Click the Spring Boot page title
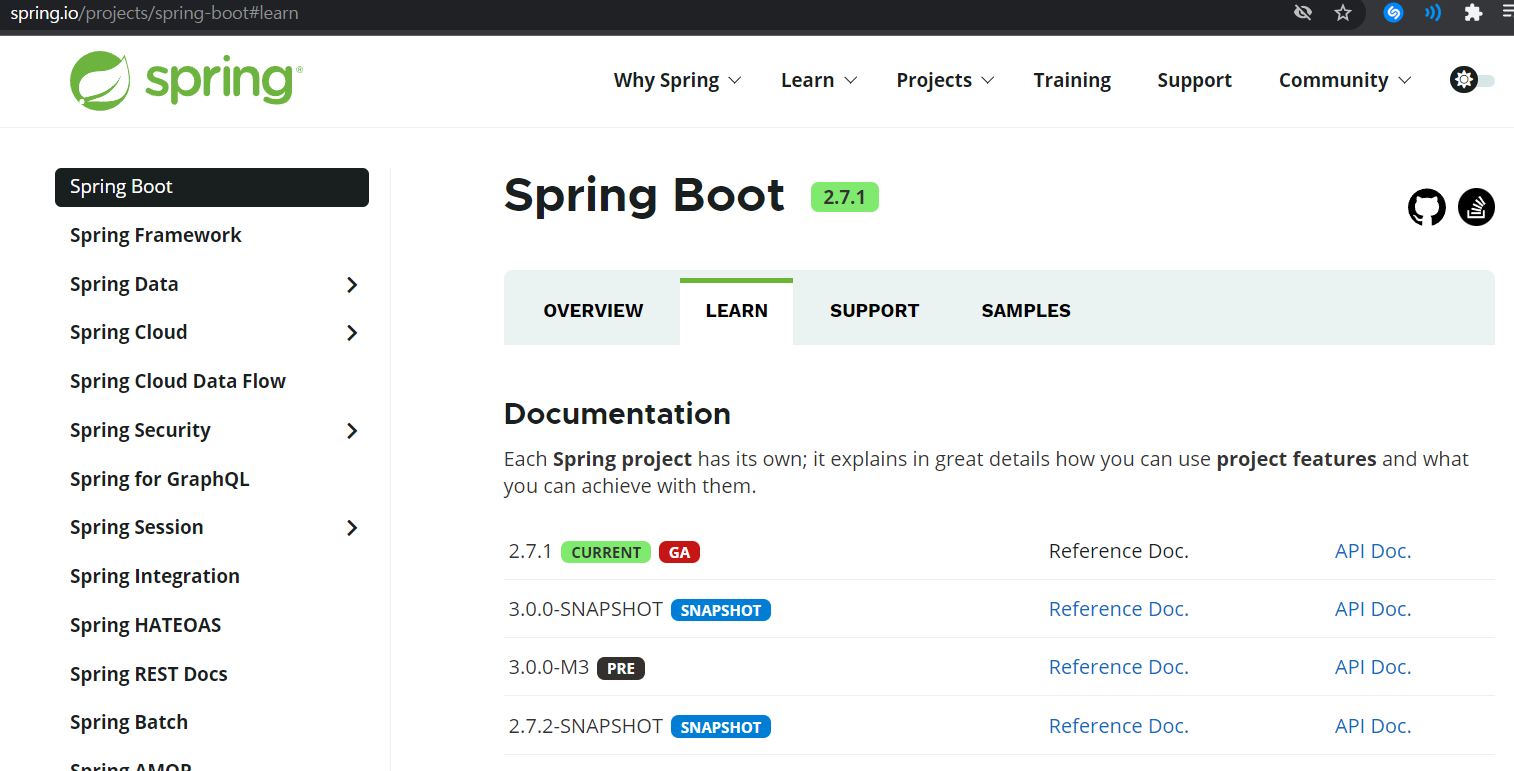The image size is (1514, 771). coord(644,195)
